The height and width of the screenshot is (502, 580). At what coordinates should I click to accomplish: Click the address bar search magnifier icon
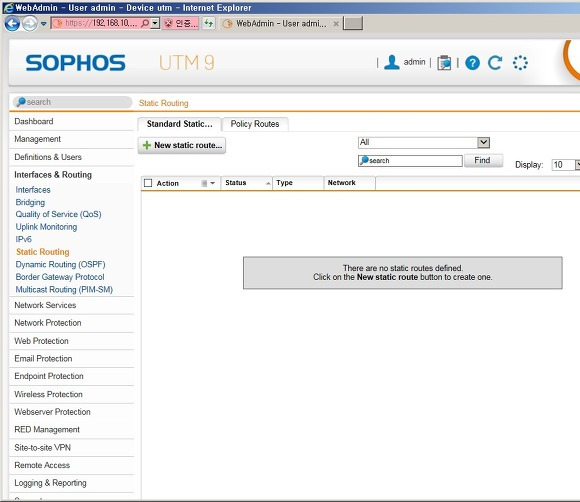tap(145, 23)
